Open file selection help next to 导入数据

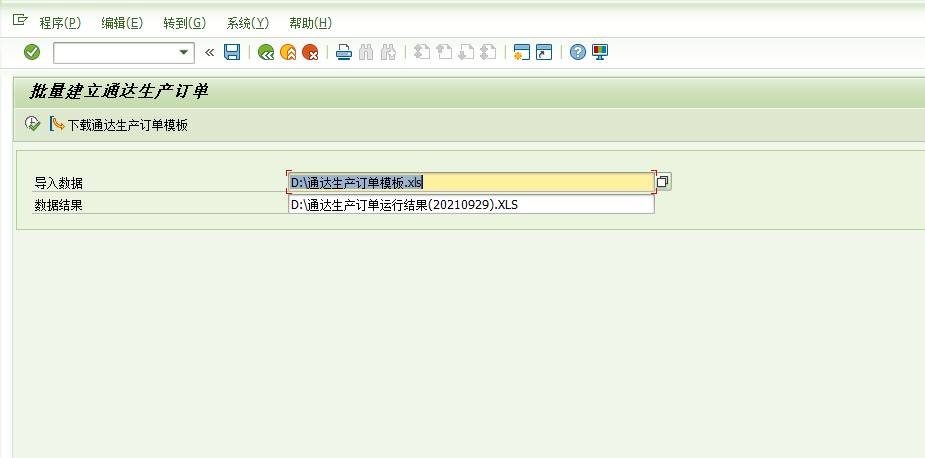663,182
